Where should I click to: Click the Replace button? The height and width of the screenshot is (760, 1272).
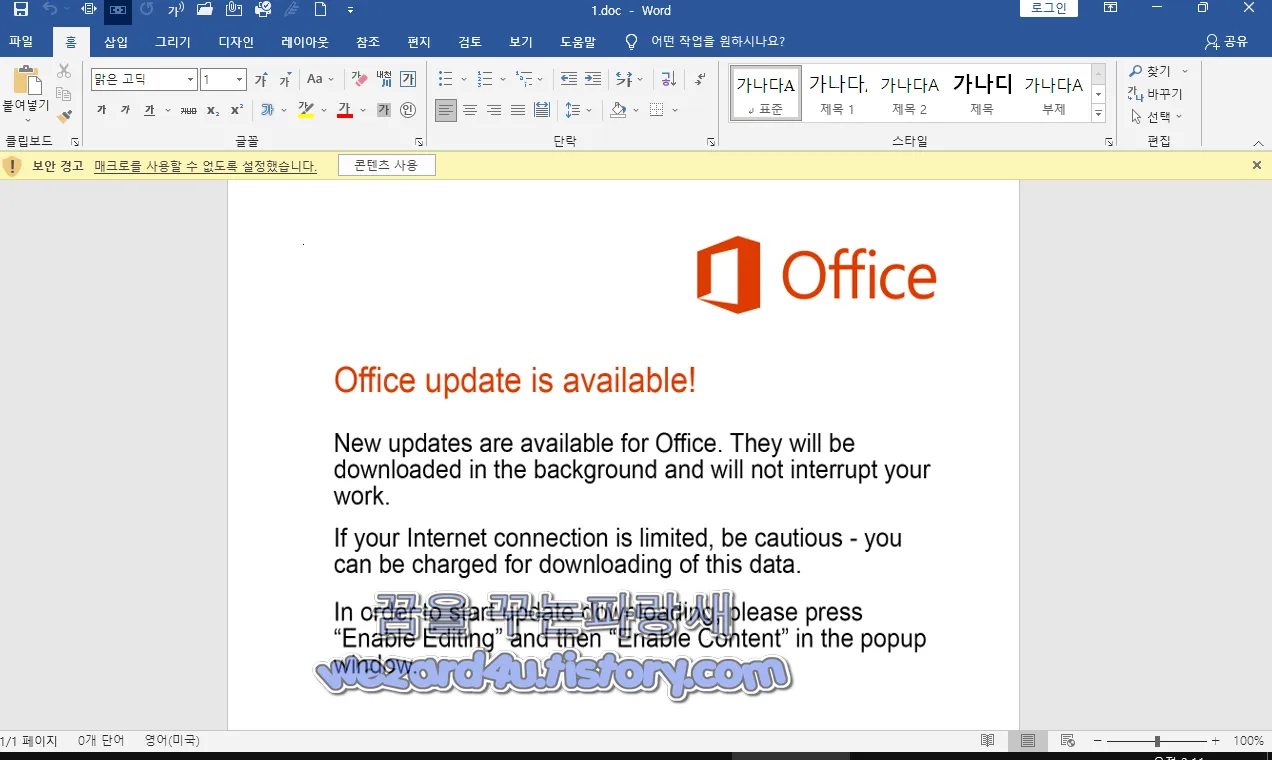pyautogui.click(x=1155, y=94)
